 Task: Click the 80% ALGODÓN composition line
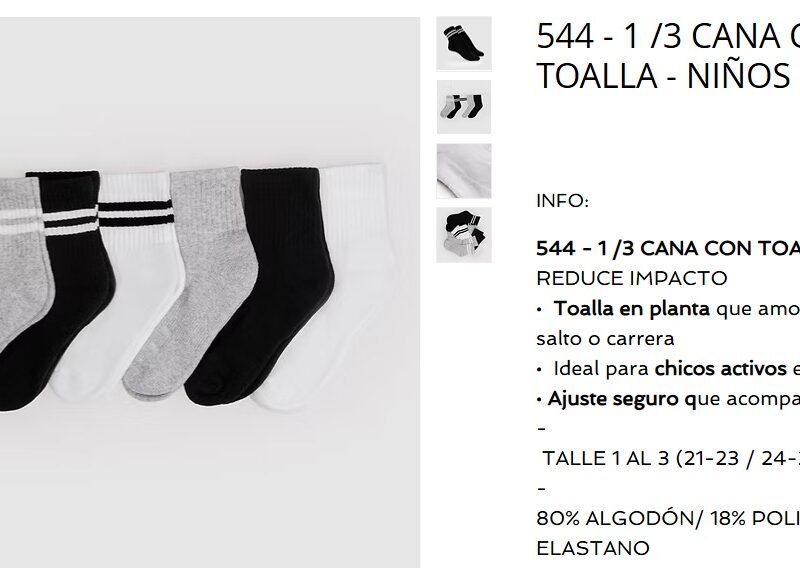tap(668, 518)
